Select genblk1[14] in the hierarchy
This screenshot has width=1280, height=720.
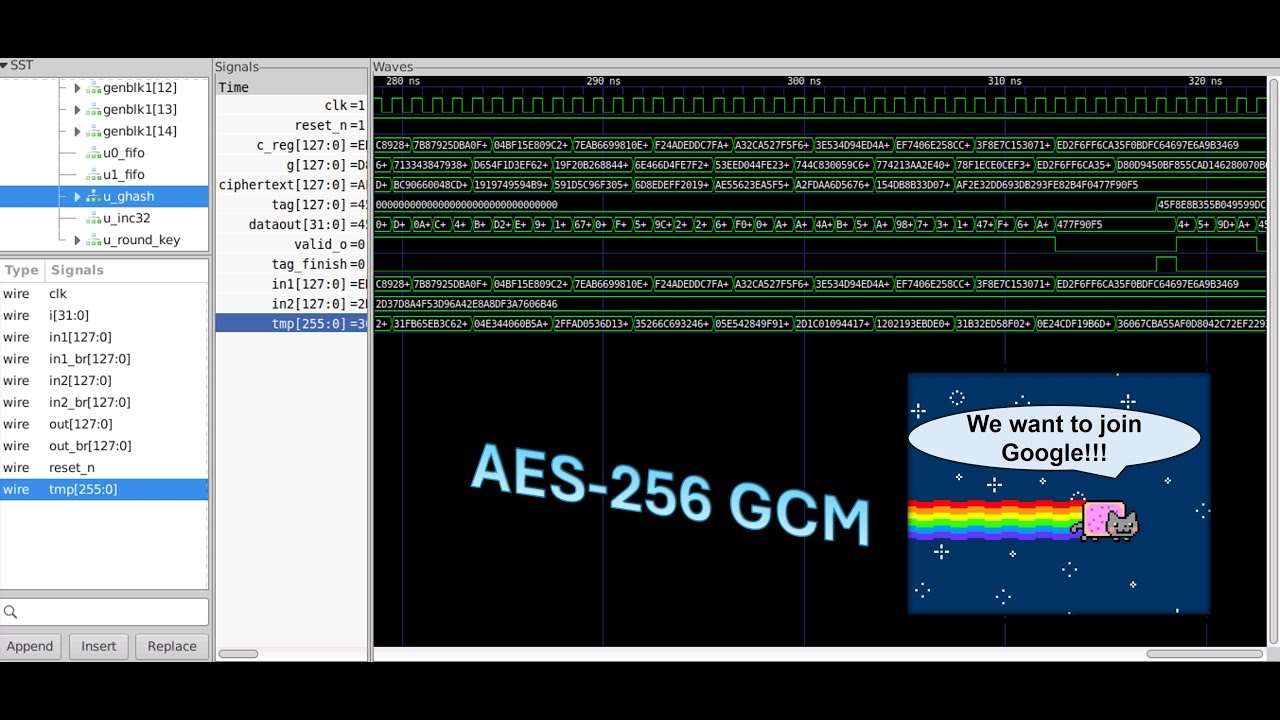pyautogui.click(x=140, y=132)
